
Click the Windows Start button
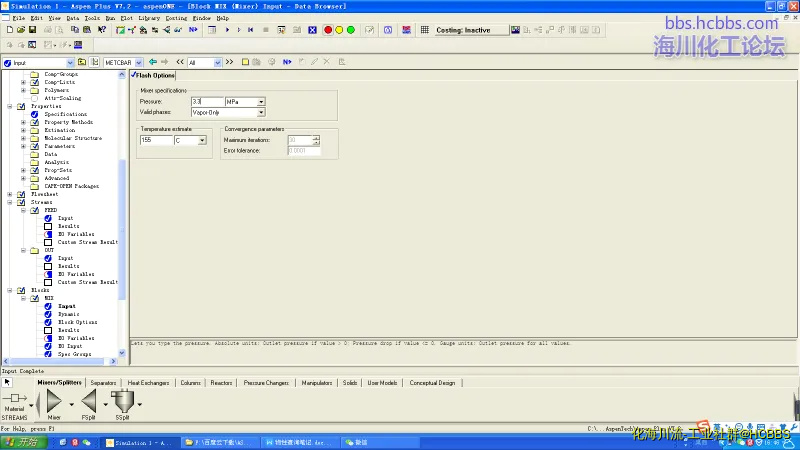tap(24, 442)
